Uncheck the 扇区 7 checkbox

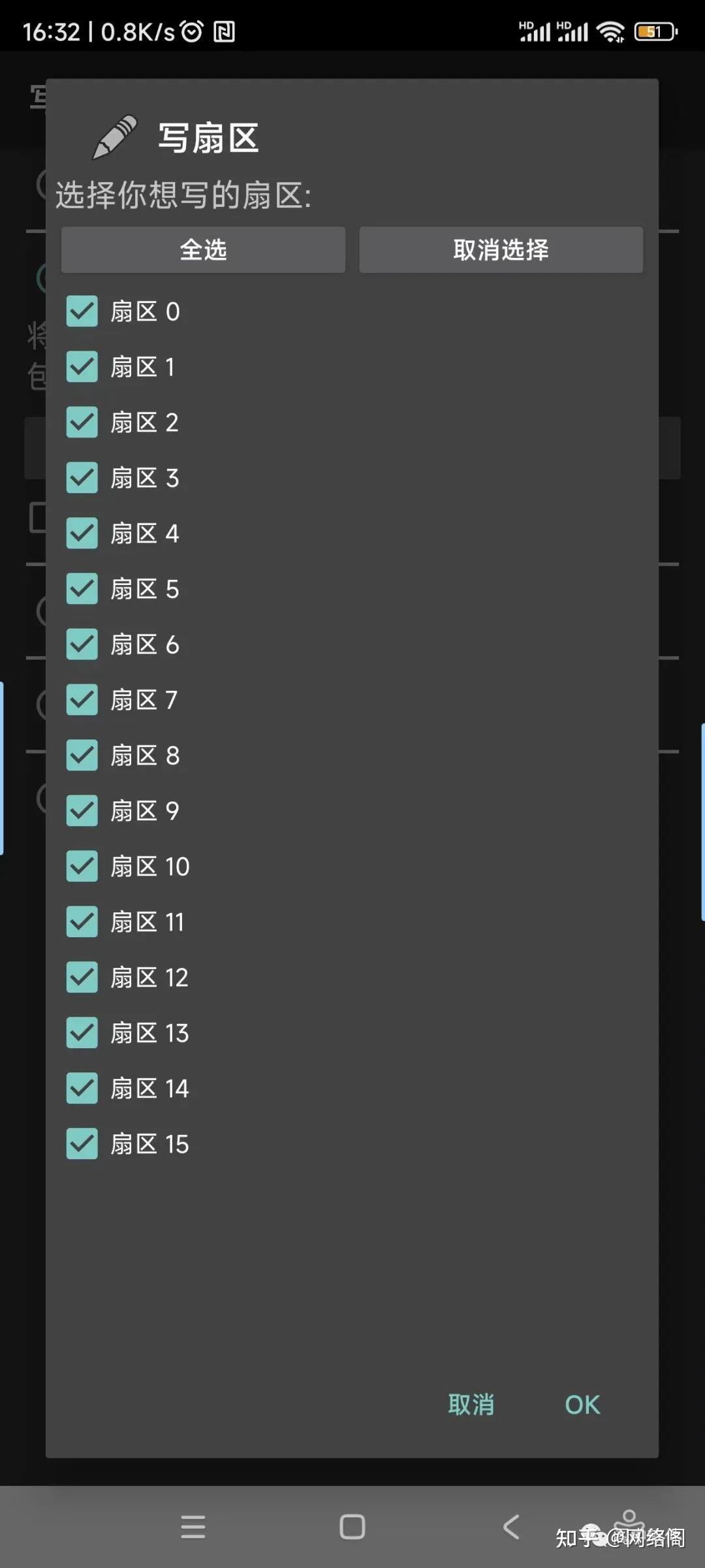pos(82,700)
